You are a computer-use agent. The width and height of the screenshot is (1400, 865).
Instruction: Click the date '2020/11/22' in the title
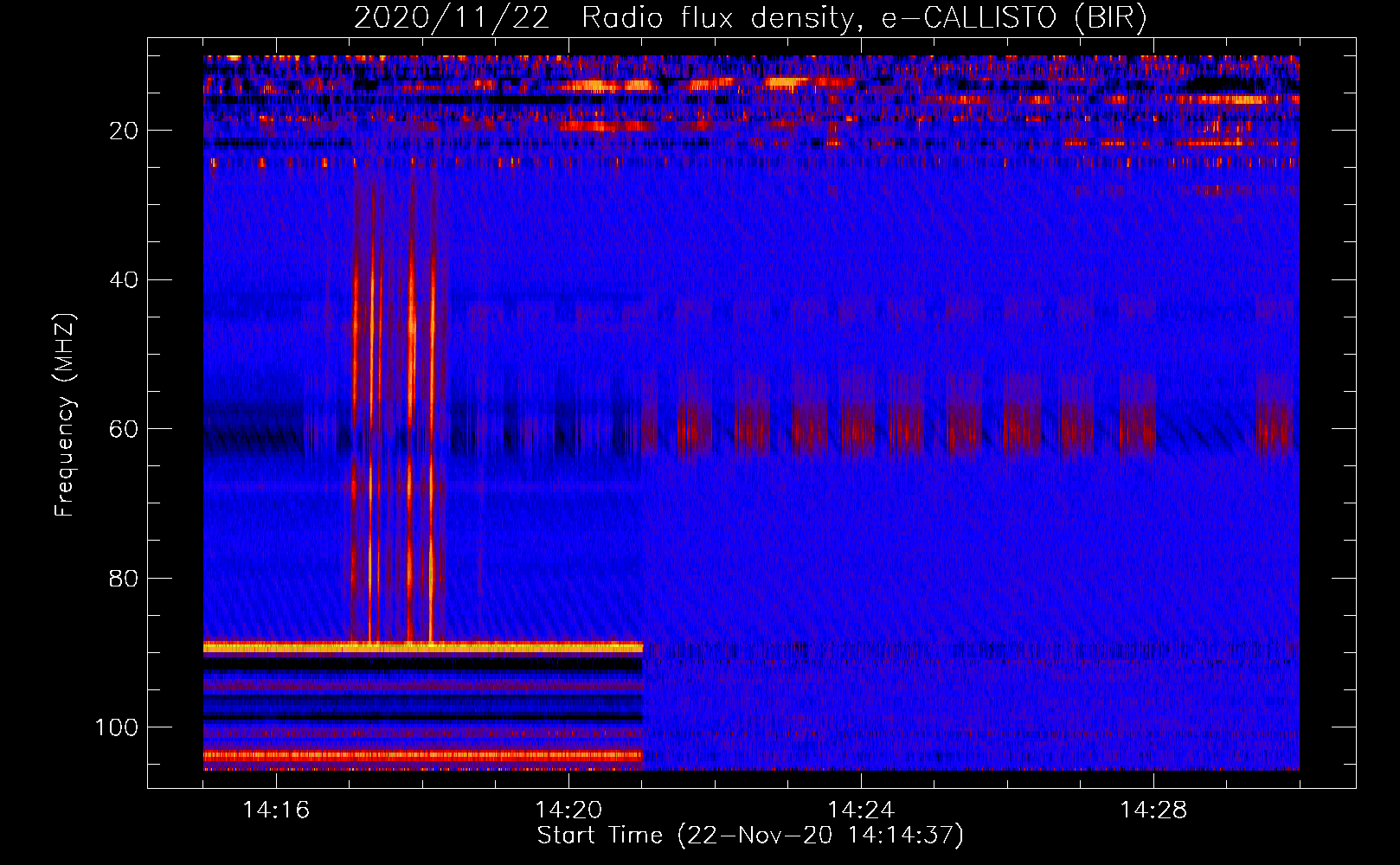[x=452, y=18]
